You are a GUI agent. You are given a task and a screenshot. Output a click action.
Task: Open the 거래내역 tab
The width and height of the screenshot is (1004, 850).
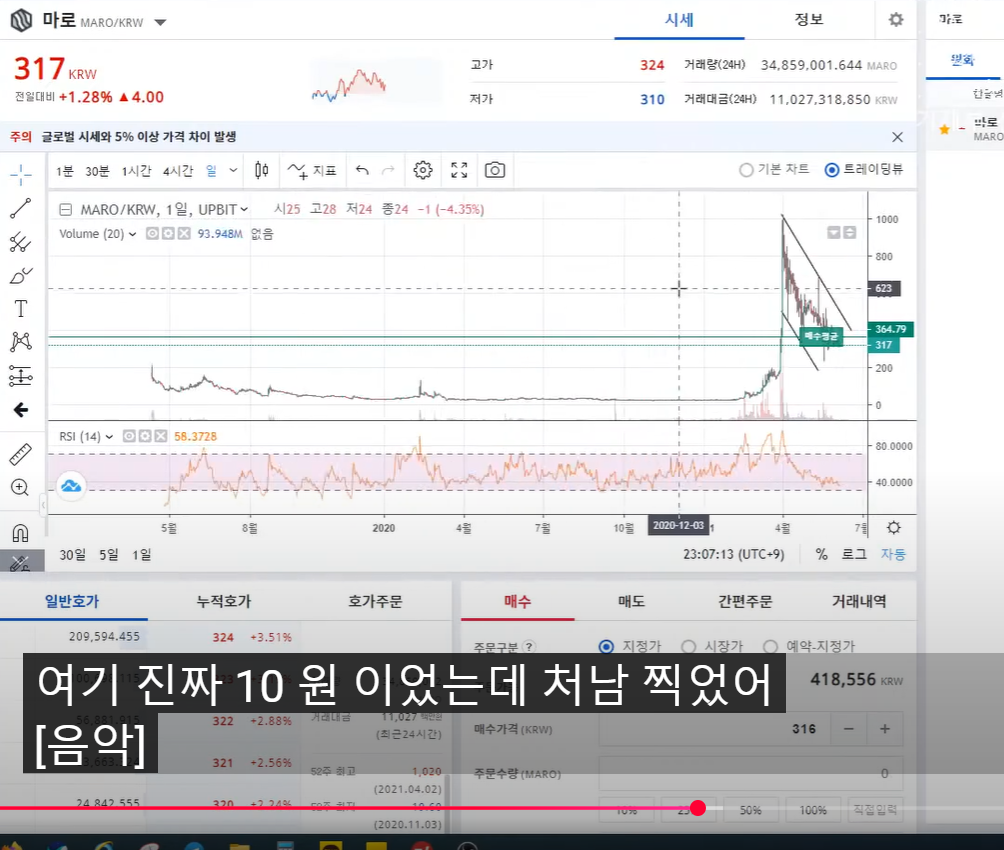click(859, 601)
